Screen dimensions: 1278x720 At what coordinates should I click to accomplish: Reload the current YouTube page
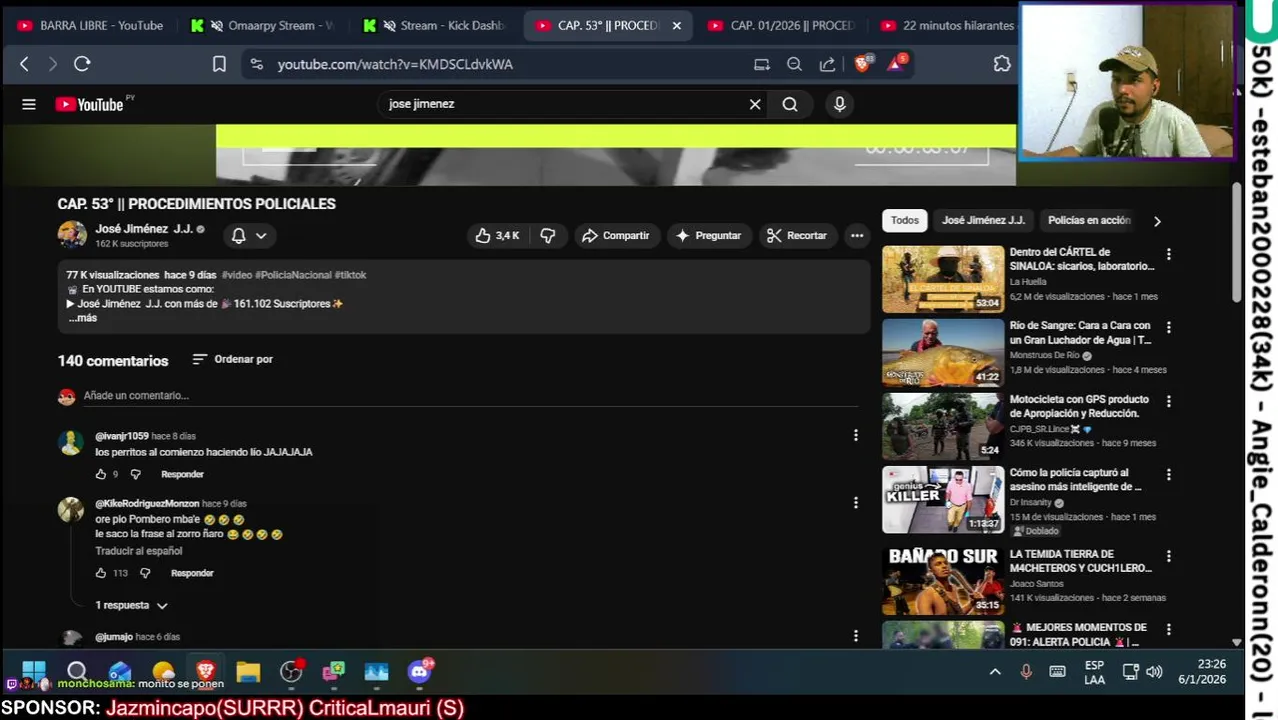[x=82, y=64]
